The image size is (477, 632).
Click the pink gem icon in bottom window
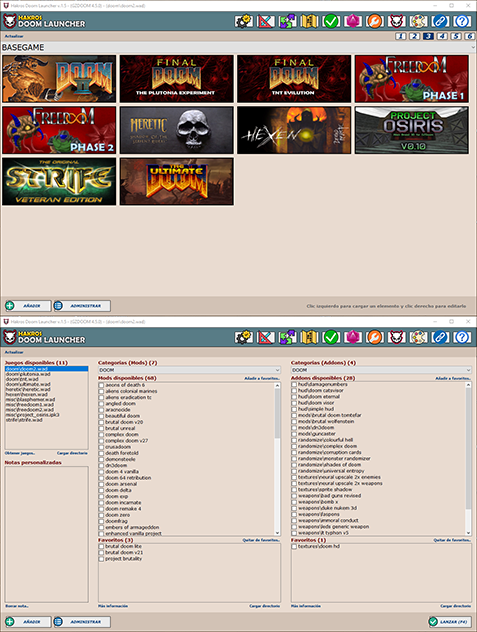click(x=353, y=337)
